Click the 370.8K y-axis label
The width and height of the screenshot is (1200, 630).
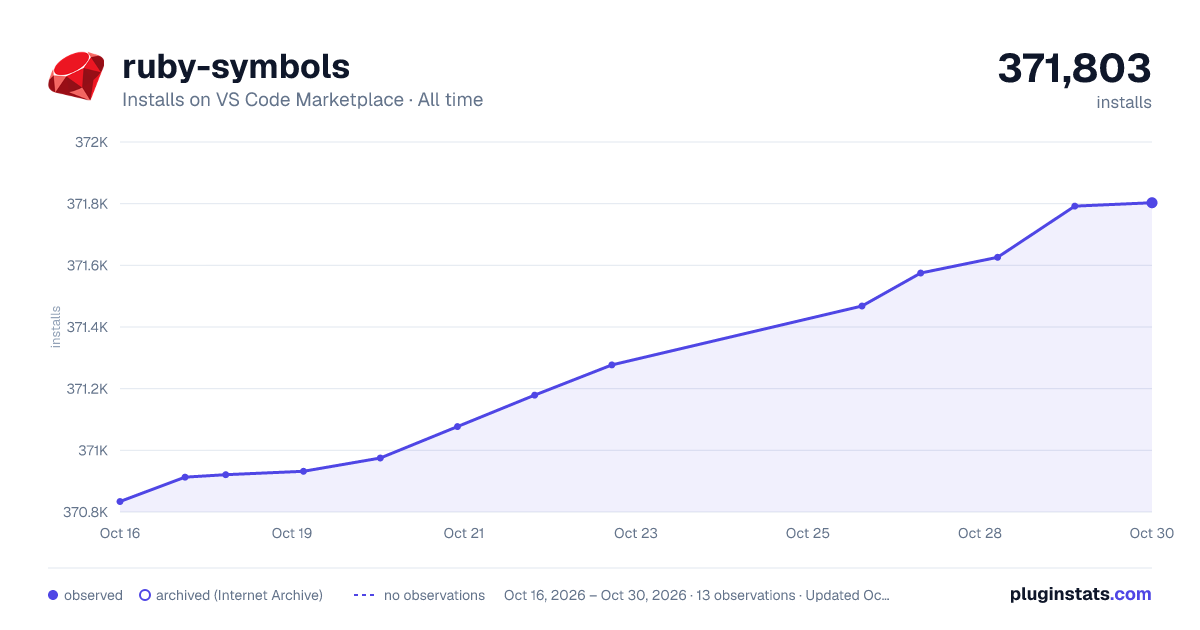86,513
